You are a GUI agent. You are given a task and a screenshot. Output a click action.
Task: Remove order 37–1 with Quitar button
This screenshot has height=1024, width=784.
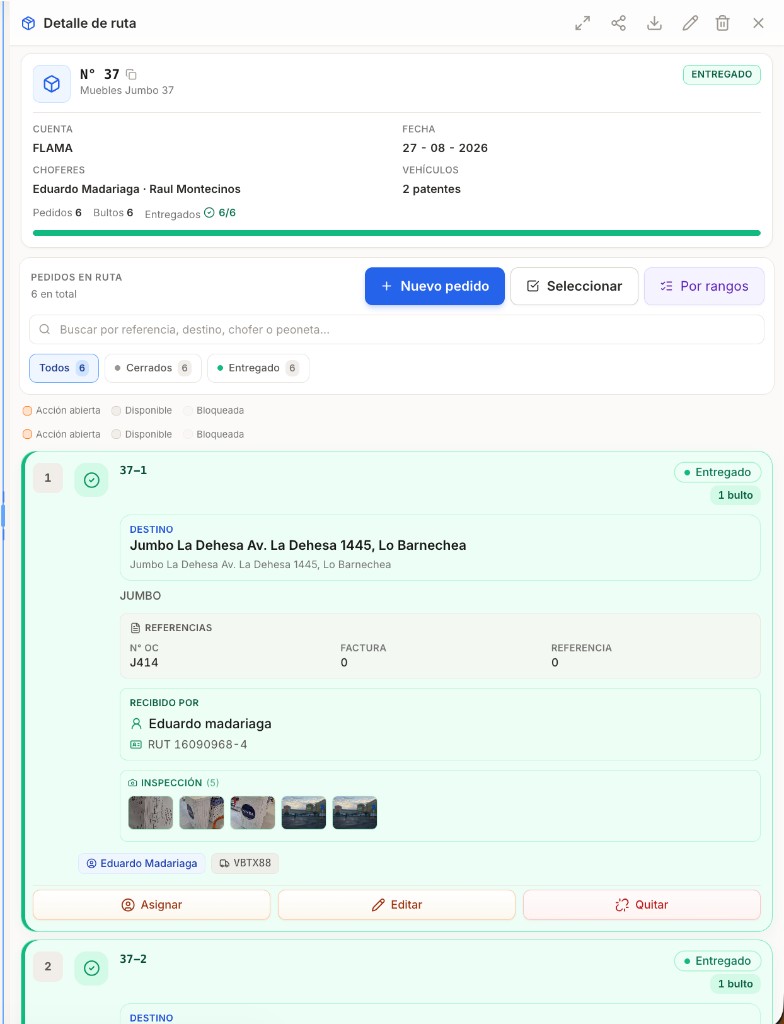click(x=642, y=904)
